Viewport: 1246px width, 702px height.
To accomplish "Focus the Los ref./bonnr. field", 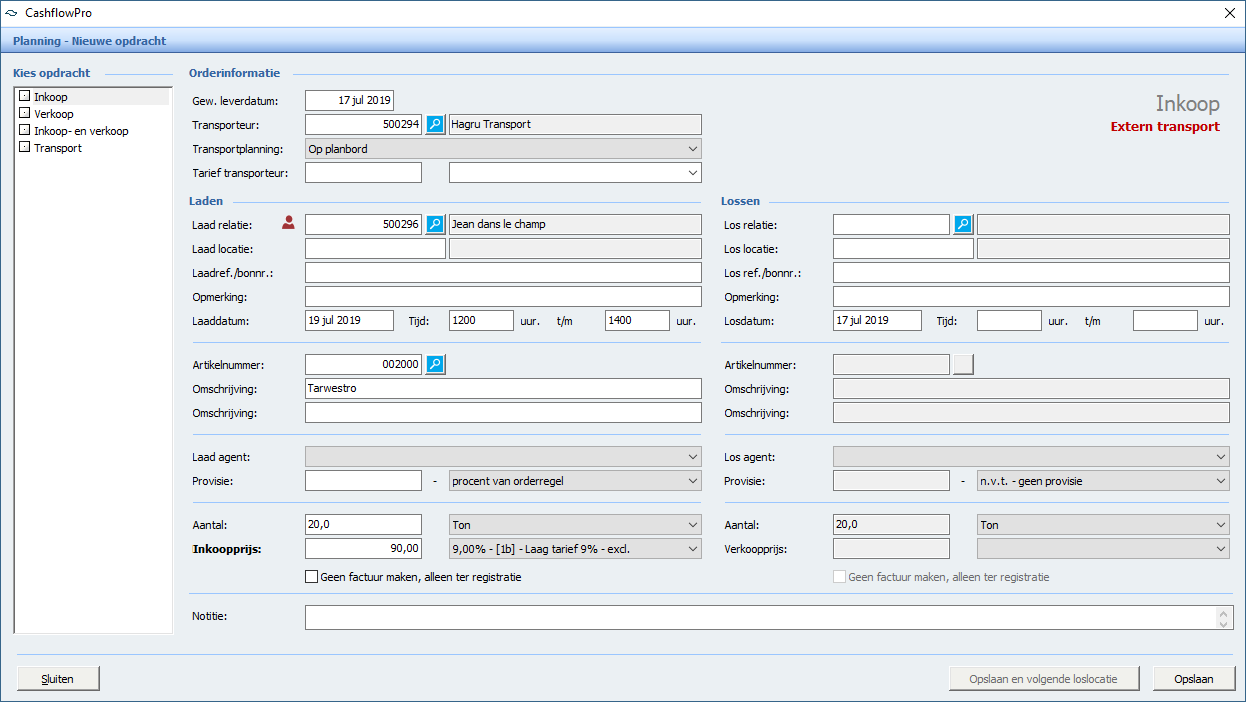I will click(1031, 273).
